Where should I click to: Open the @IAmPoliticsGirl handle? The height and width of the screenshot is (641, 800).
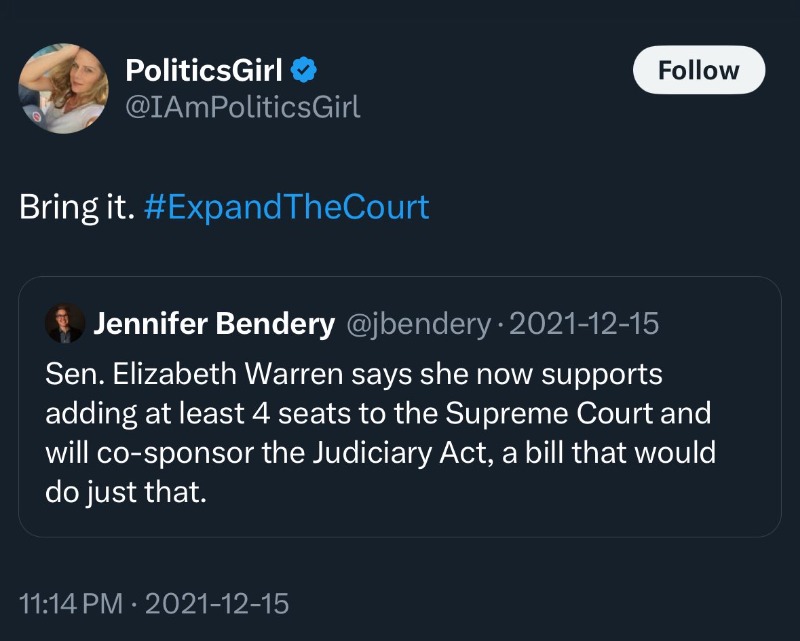coord(241,106)
